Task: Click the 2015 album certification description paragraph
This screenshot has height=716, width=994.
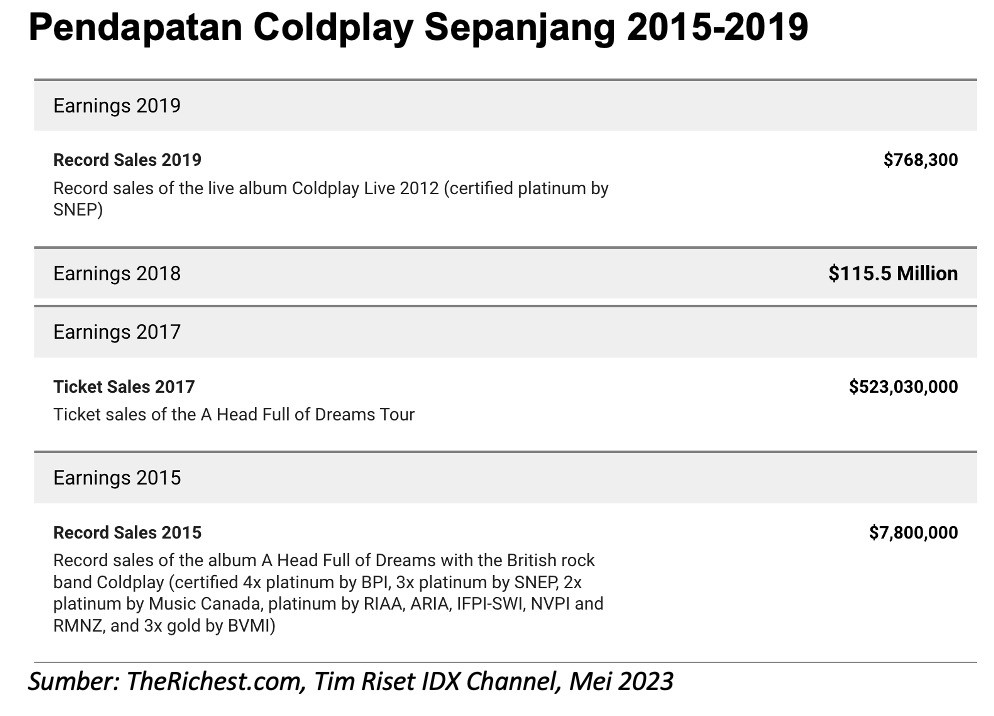Action: click(328, 593)
